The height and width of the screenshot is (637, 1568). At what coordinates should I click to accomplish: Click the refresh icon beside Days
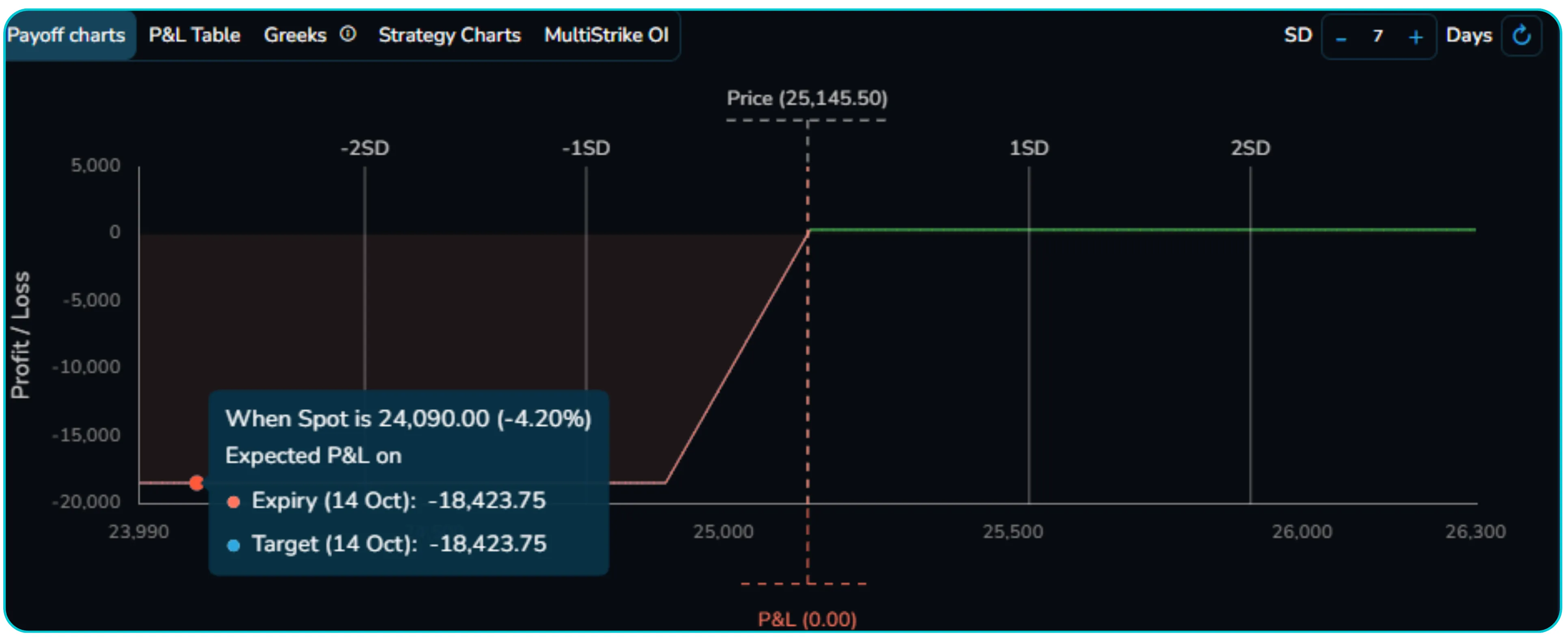[x=1521, y=36]
